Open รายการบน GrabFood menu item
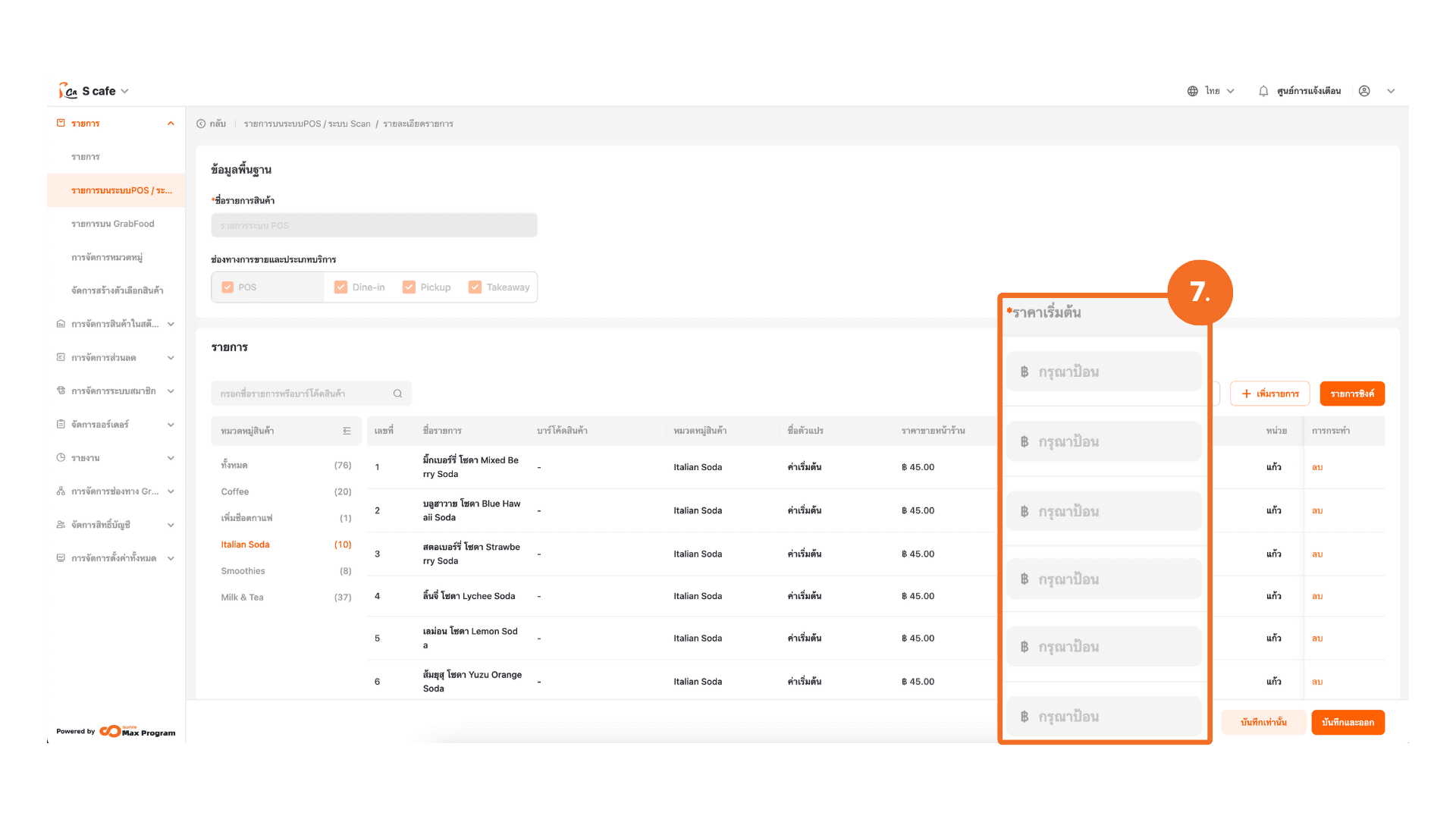This screenshot has height=819, width=1456. pyautogui.click(x=112, y=224)
